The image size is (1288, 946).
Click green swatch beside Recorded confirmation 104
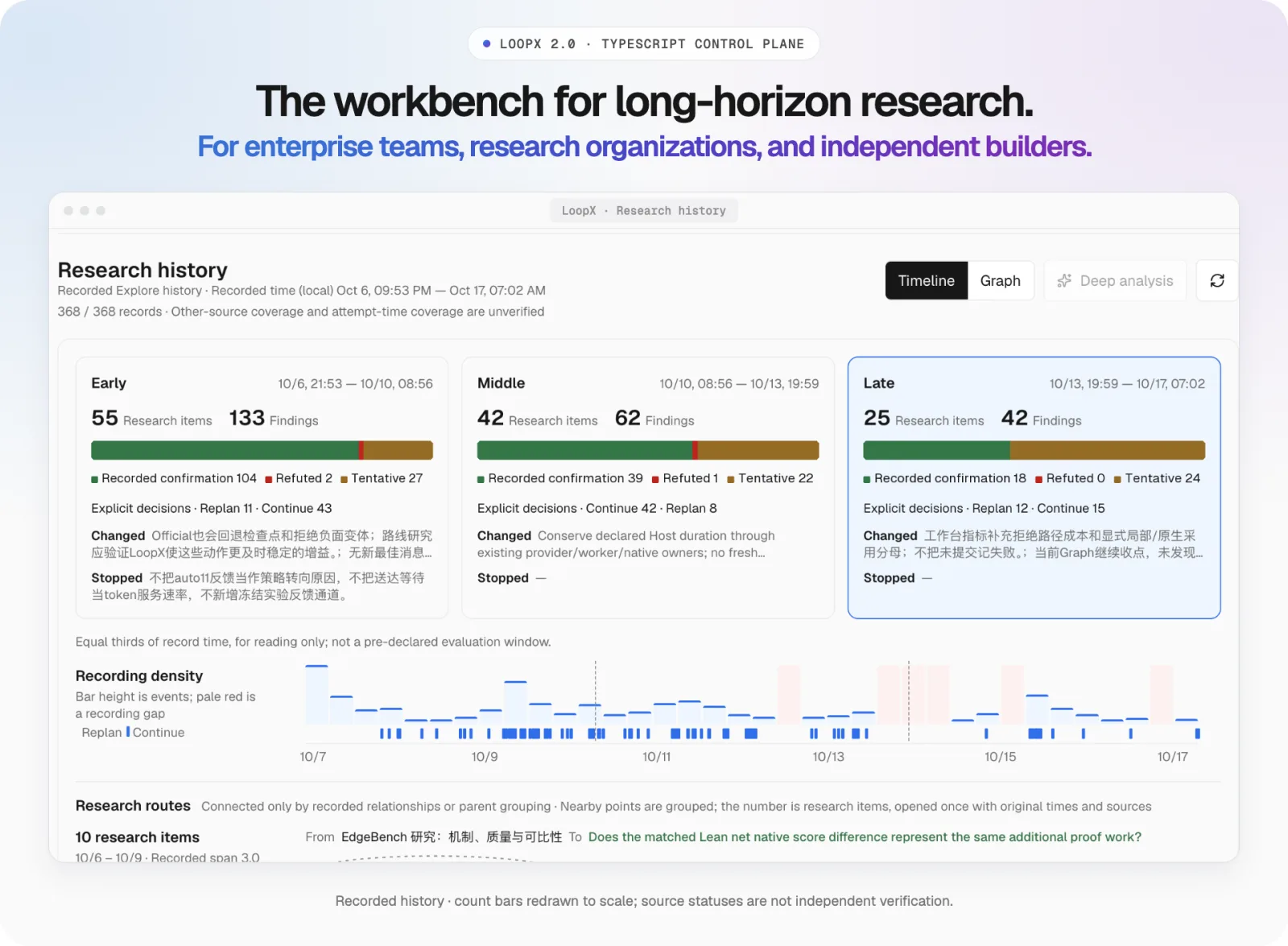click(x=95, y=480)
